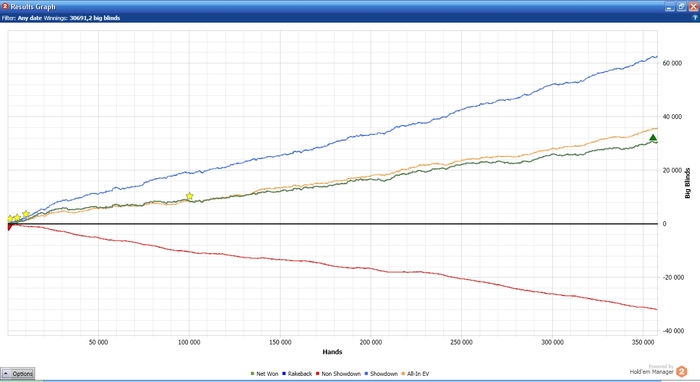The width and height of the screenshot is (700, 382).
Task: Click the All-In EV legend label
Action: coord(418,374)
